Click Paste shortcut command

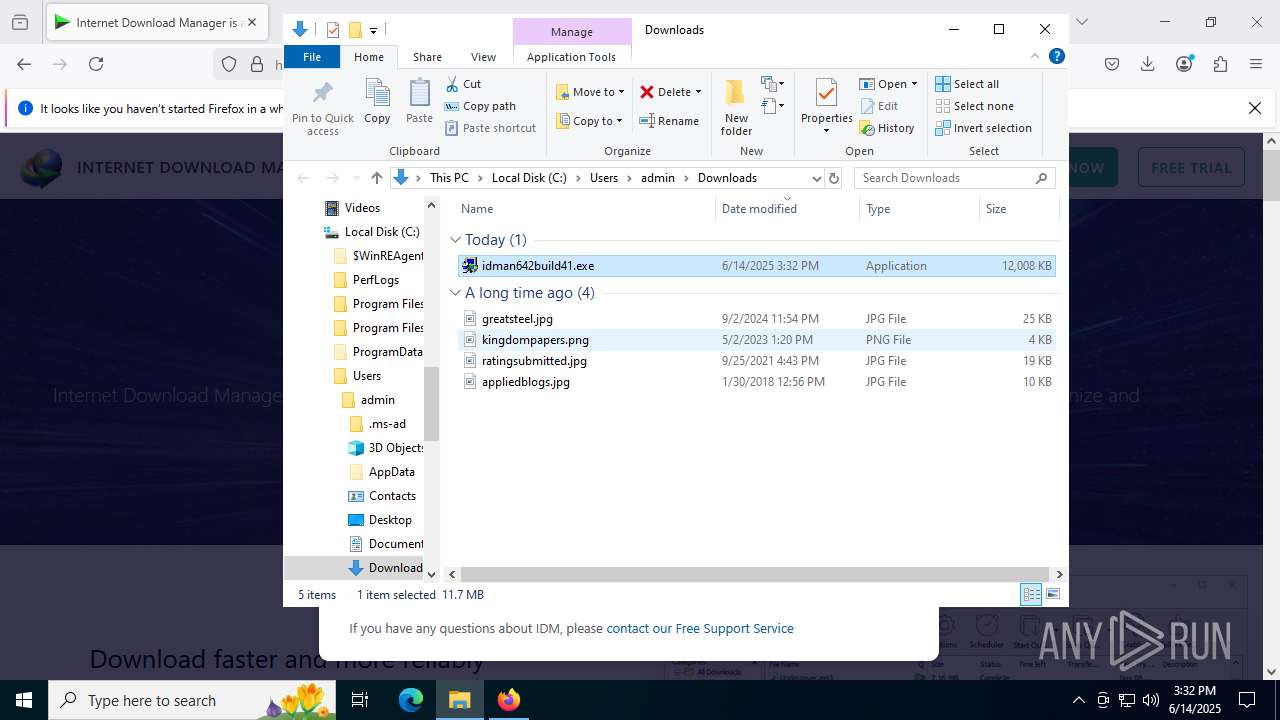click(x=490, y=128)
